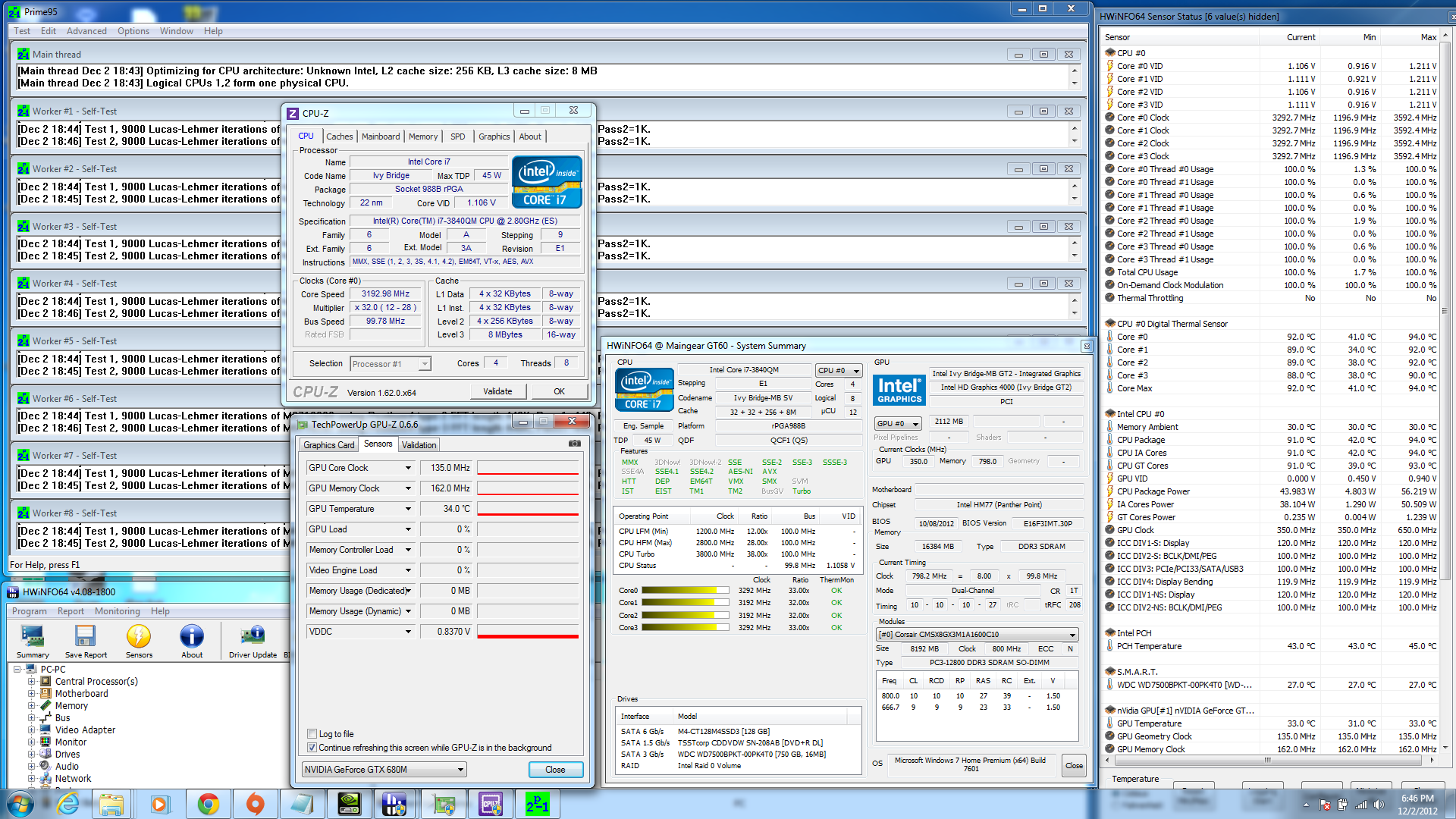Switch to Prime95 taskbar button

point(538,804)
